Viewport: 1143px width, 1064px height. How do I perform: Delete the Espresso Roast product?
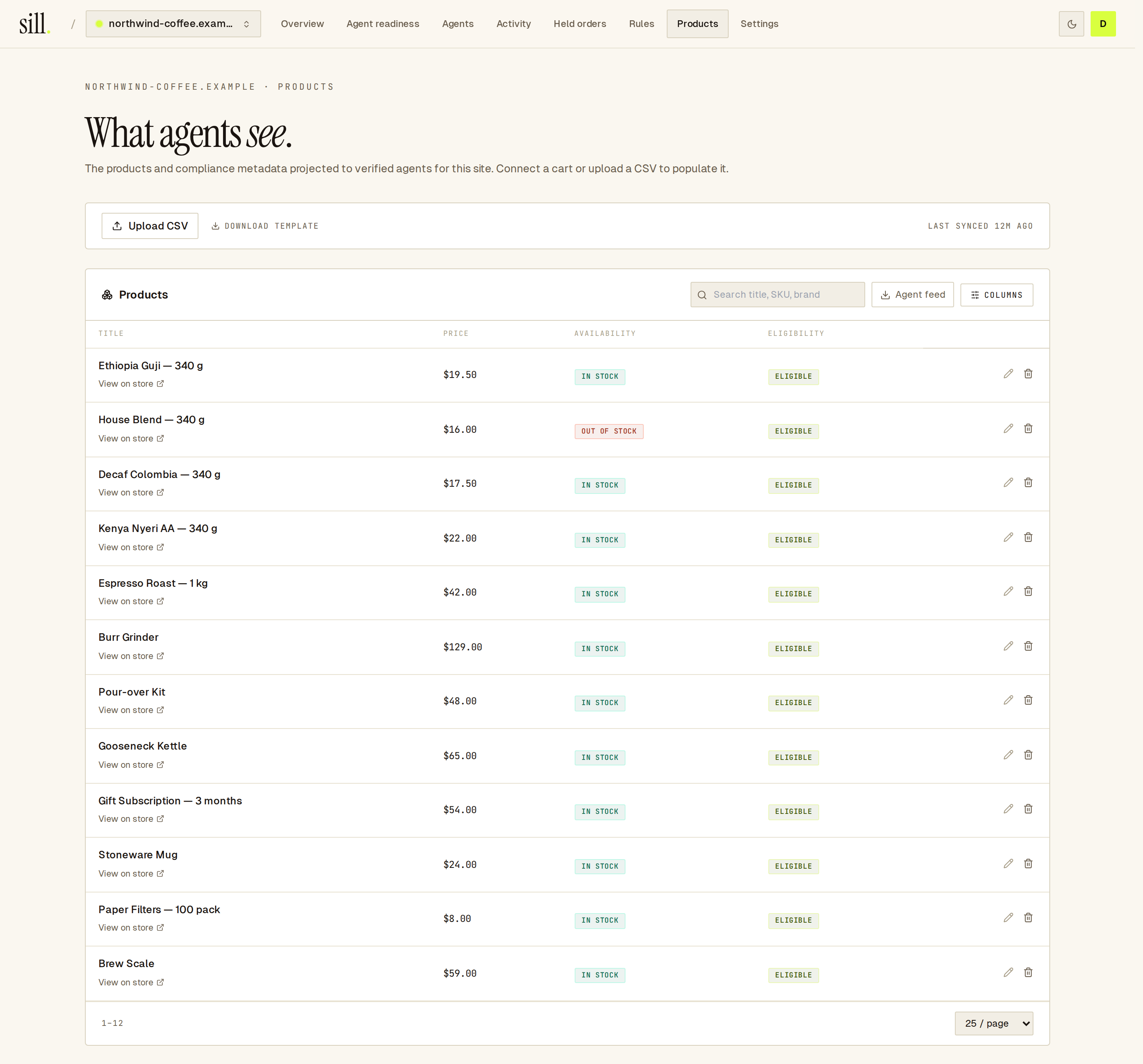(x=1028, y=591)
